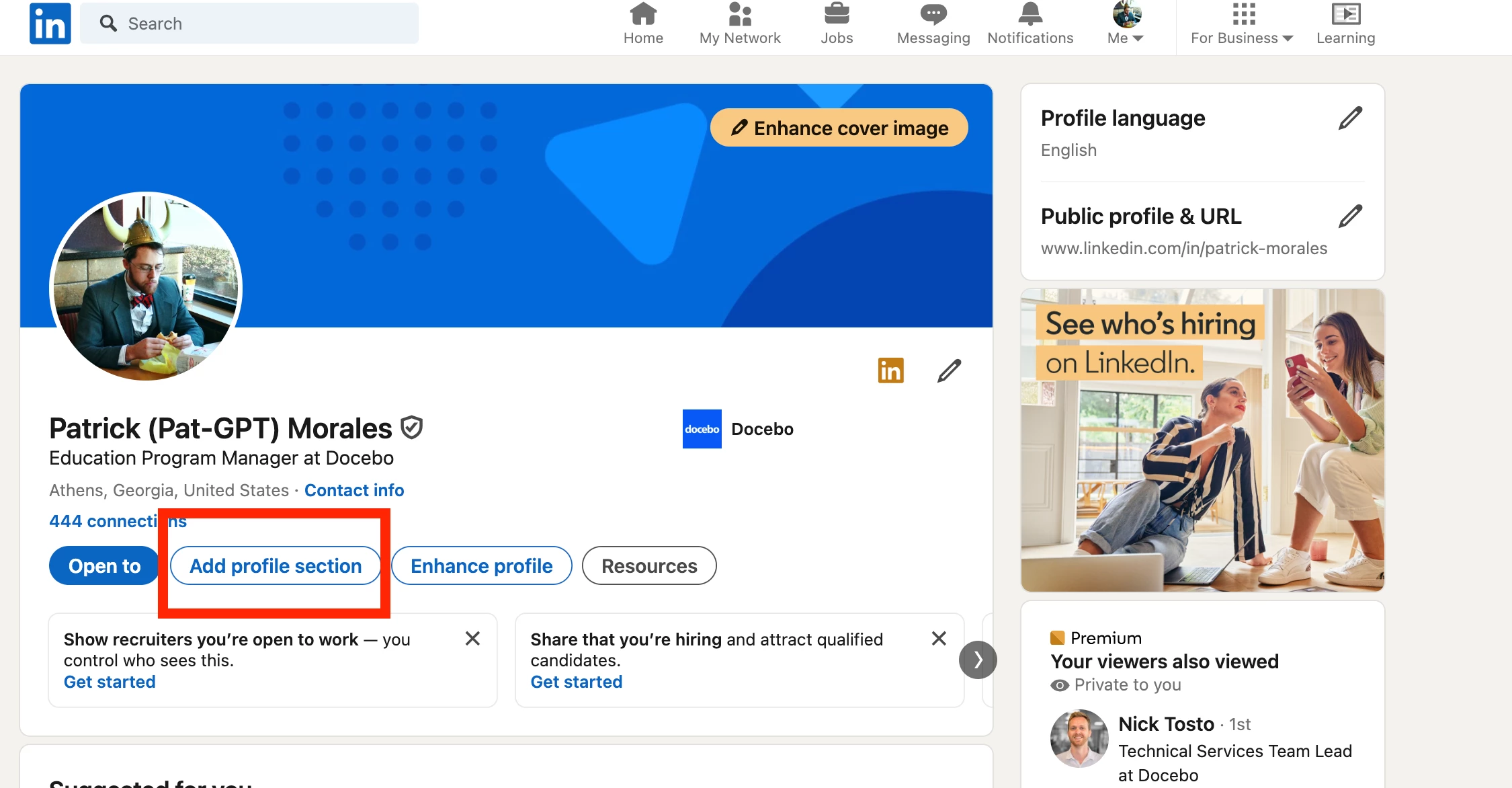Open the Contact info link
The height and width of the screenshot is (788, 1512).
tap(354, 490)
